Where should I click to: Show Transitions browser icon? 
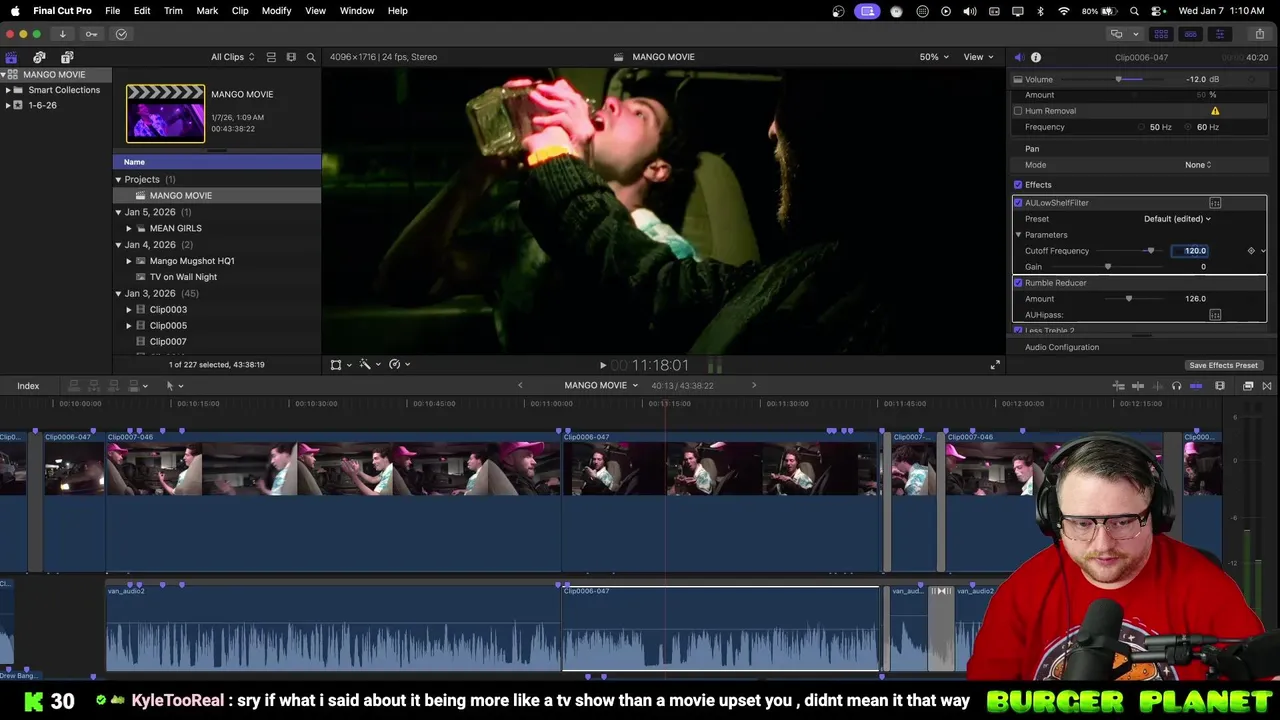[x=1267, y=386]
